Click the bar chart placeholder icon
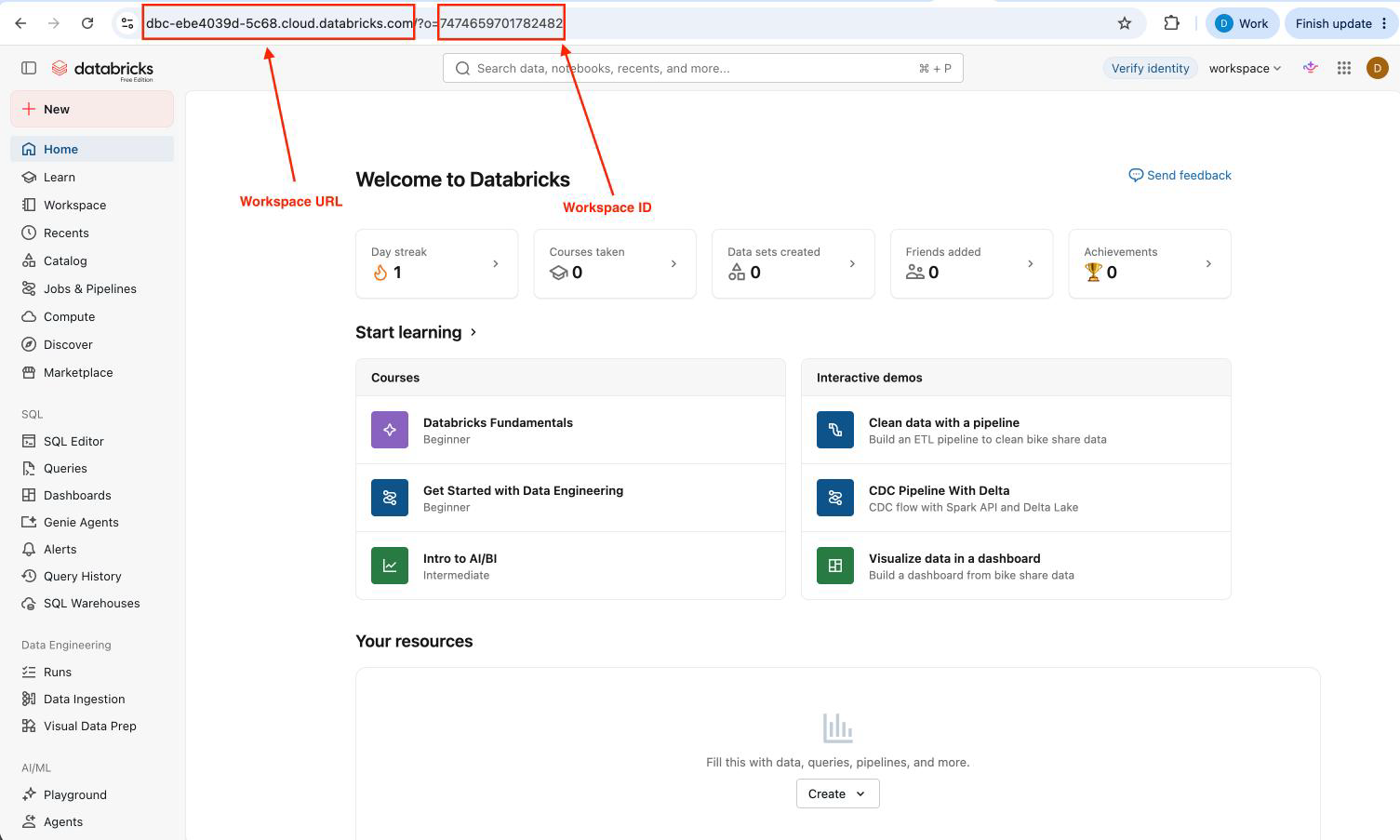This screenshot has width=1400, height=840. point(838,727)
